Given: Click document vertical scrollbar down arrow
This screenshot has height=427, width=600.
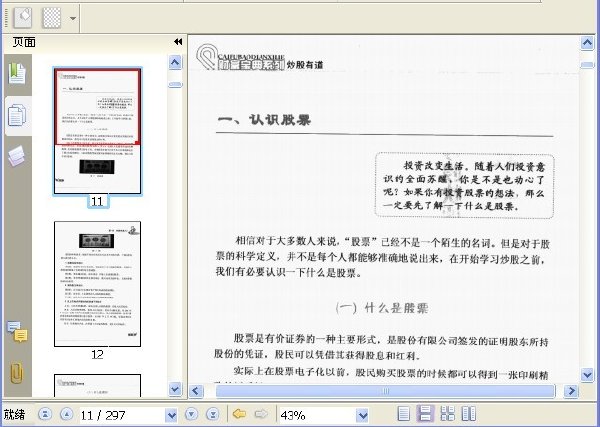Looking at the screenshot, I should pos(587,374).
